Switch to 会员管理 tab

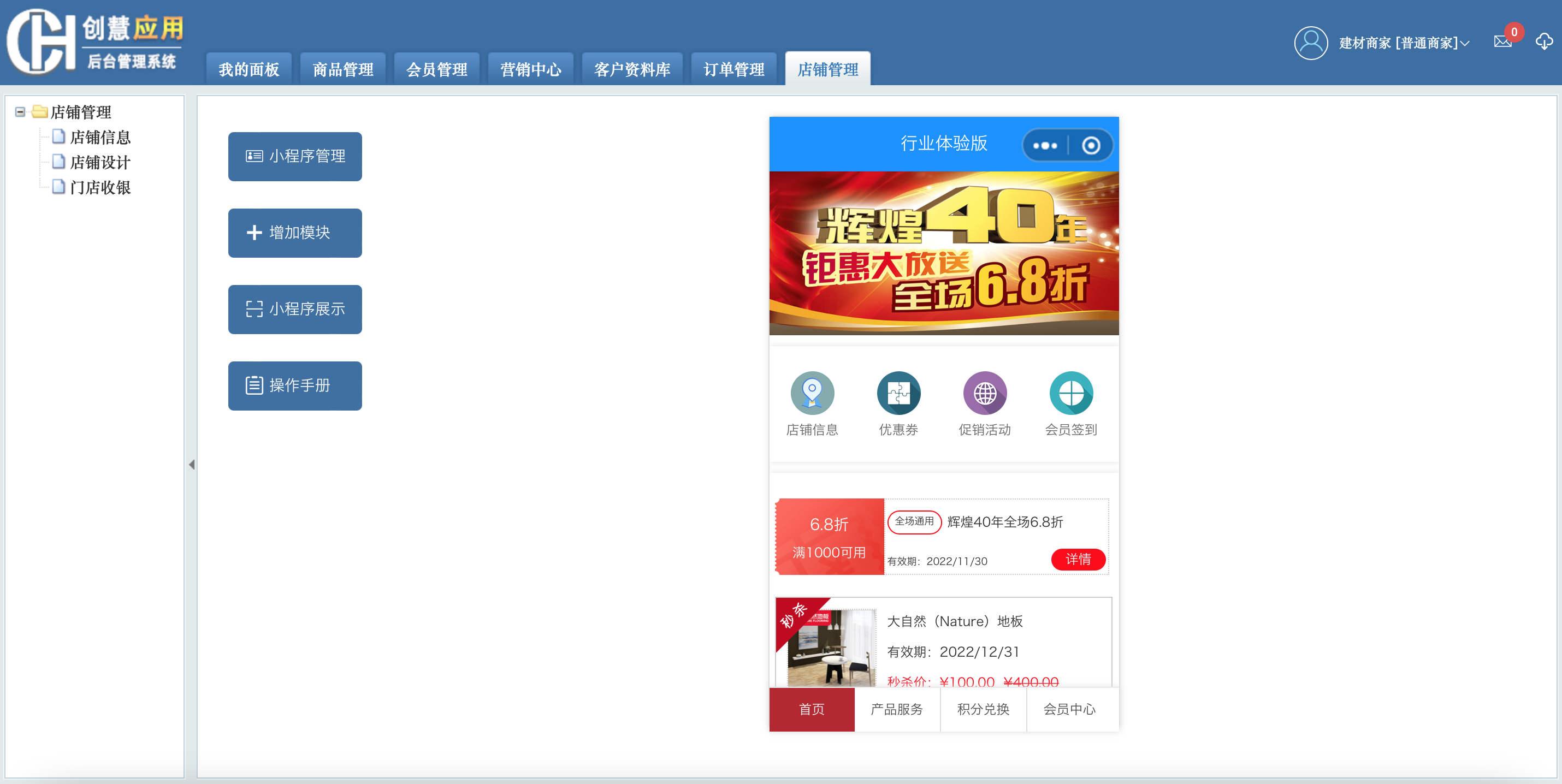pyautogui.click(x=436, y=69)
